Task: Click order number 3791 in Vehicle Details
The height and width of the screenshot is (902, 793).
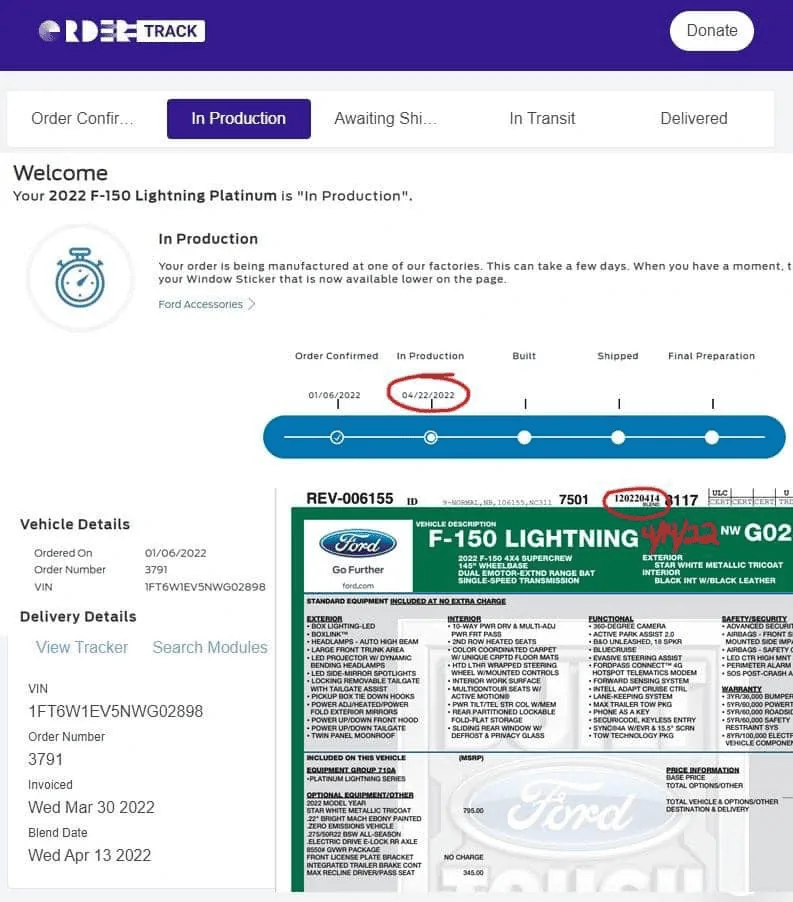Action: [x=156, y=570]
